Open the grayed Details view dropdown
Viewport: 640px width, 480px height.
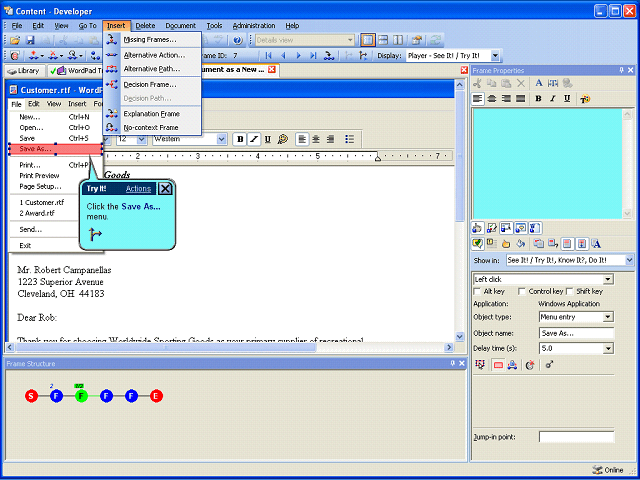coord(350,40)
